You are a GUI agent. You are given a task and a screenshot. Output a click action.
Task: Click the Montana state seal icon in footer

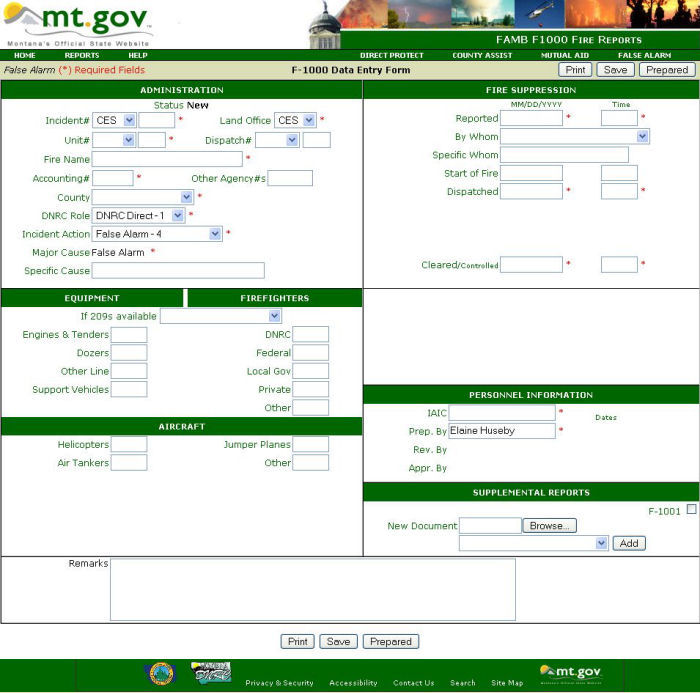point(160,673)
